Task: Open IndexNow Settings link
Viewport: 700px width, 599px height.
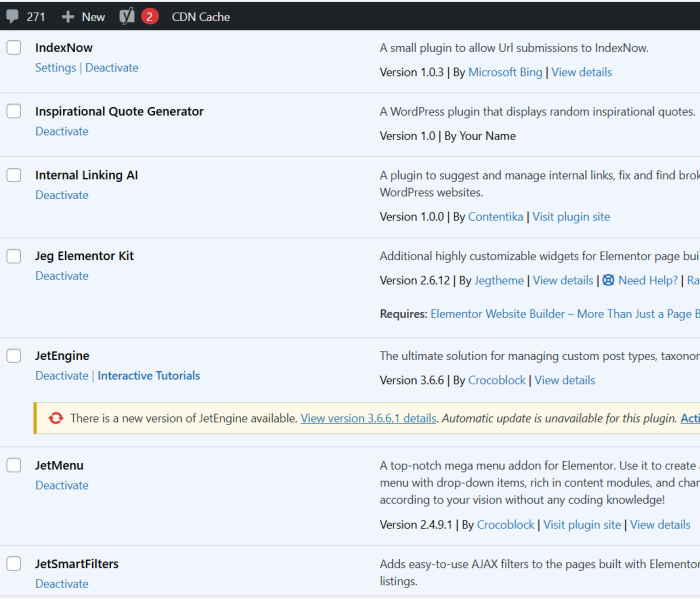Action: [55, 68]
